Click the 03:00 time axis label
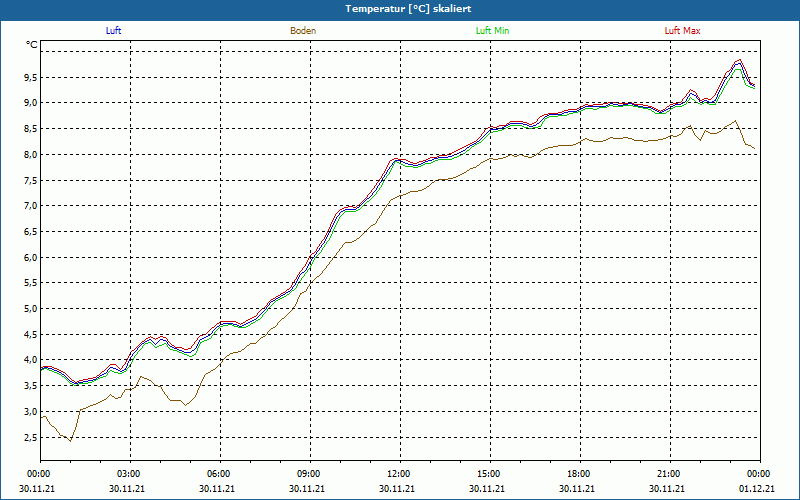Viewport: 800px width, 500px height. pos(130,474)
